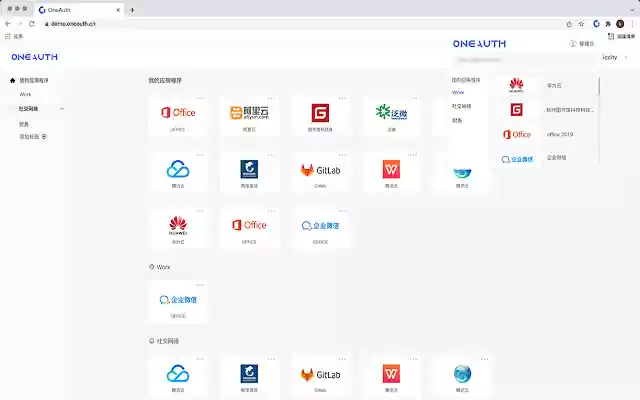
Task: Click the OneAuth logo inside the popup
Action: point(479,44)
